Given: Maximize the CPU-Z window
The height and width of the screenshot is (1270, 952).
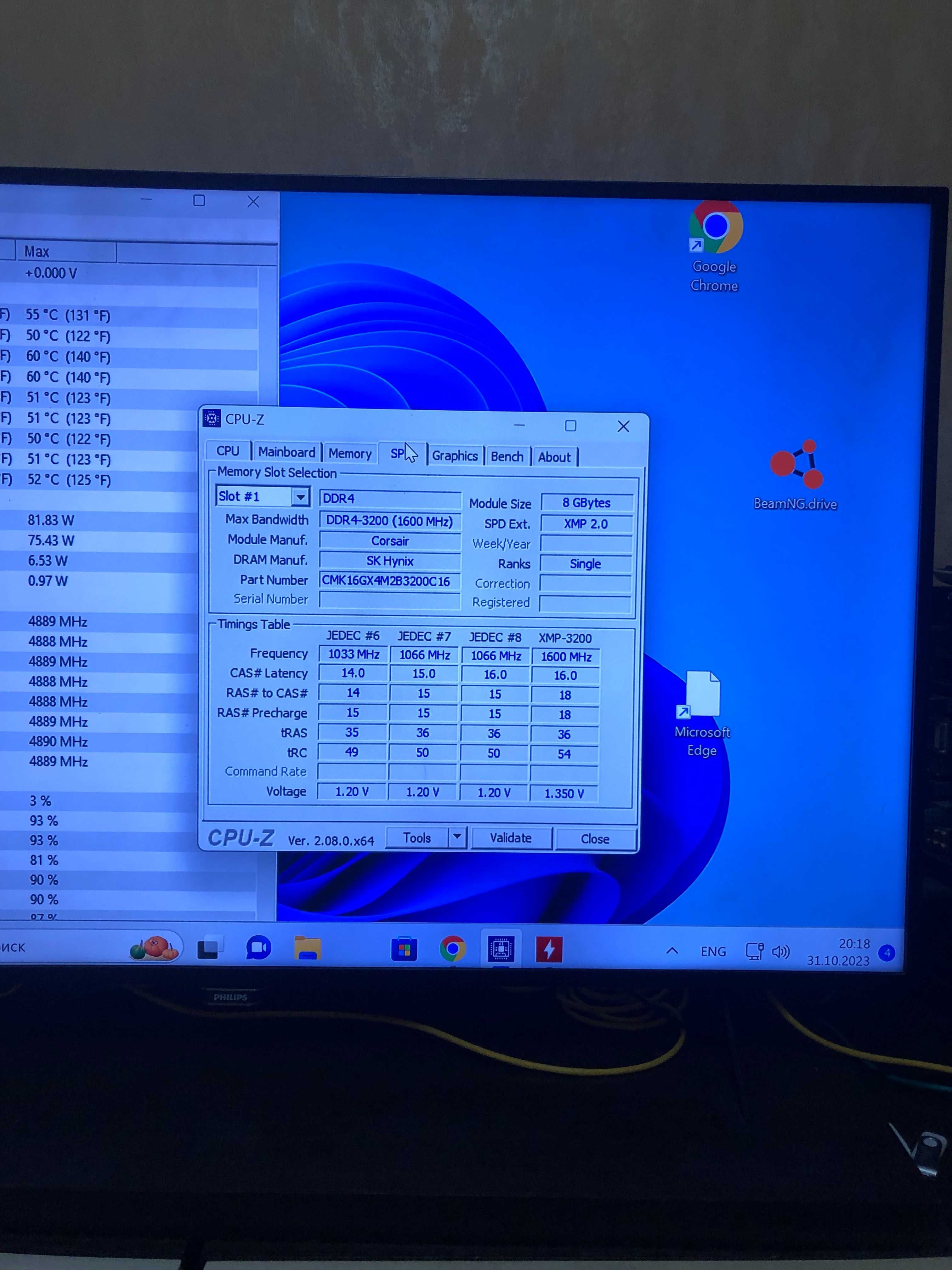Looking at the screenshot, I should click(x=570, y=426).
